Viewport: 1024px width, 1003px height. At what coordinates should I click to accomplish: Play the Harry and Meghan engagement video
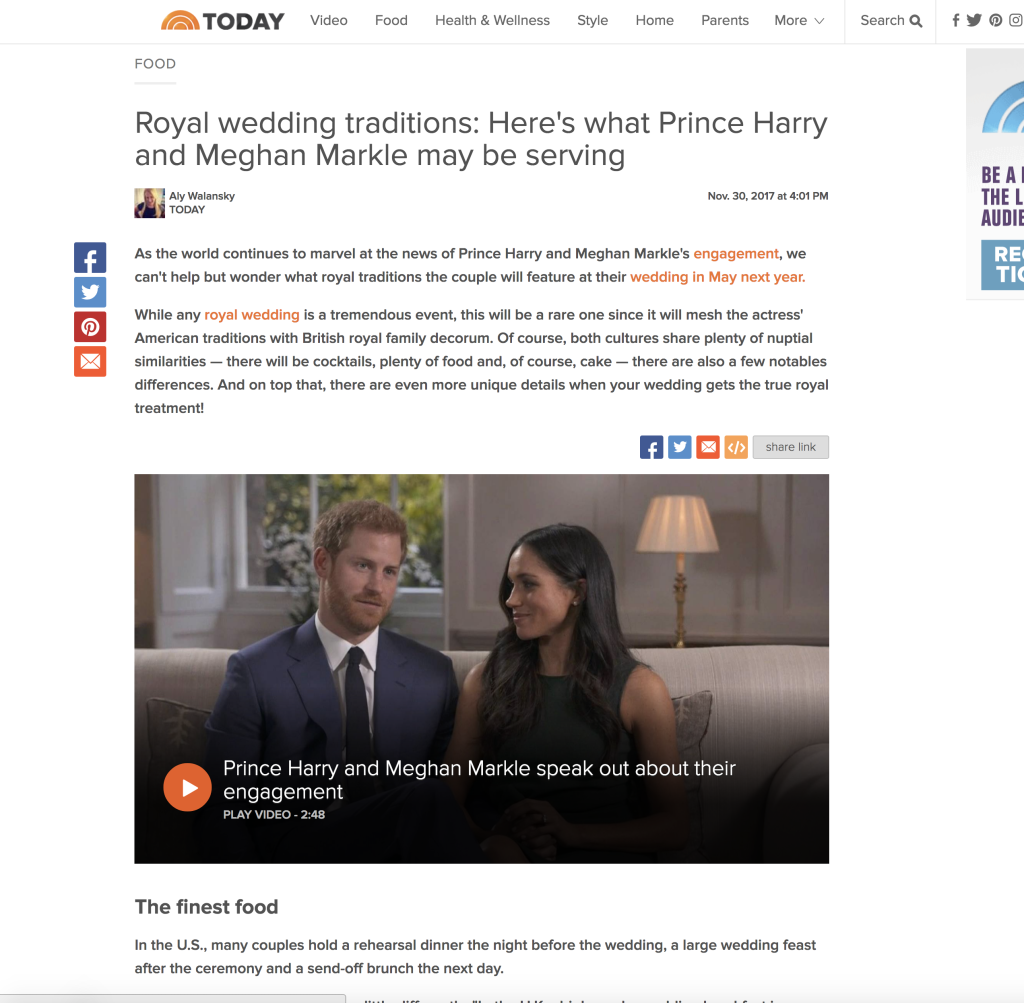pos(187,788)
